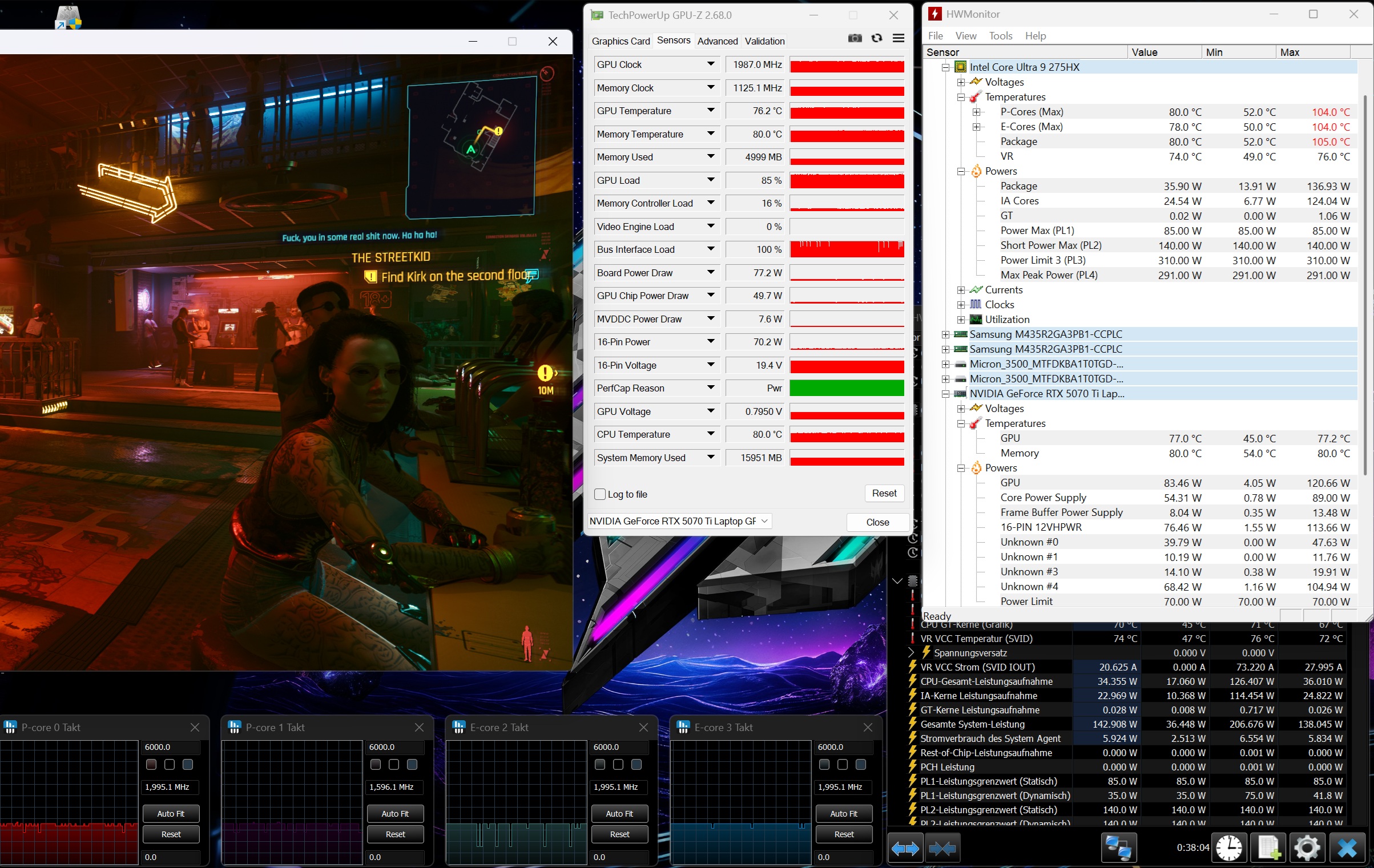Click the HWiNFO clock reset timer icon

(x=1228, y=848)
